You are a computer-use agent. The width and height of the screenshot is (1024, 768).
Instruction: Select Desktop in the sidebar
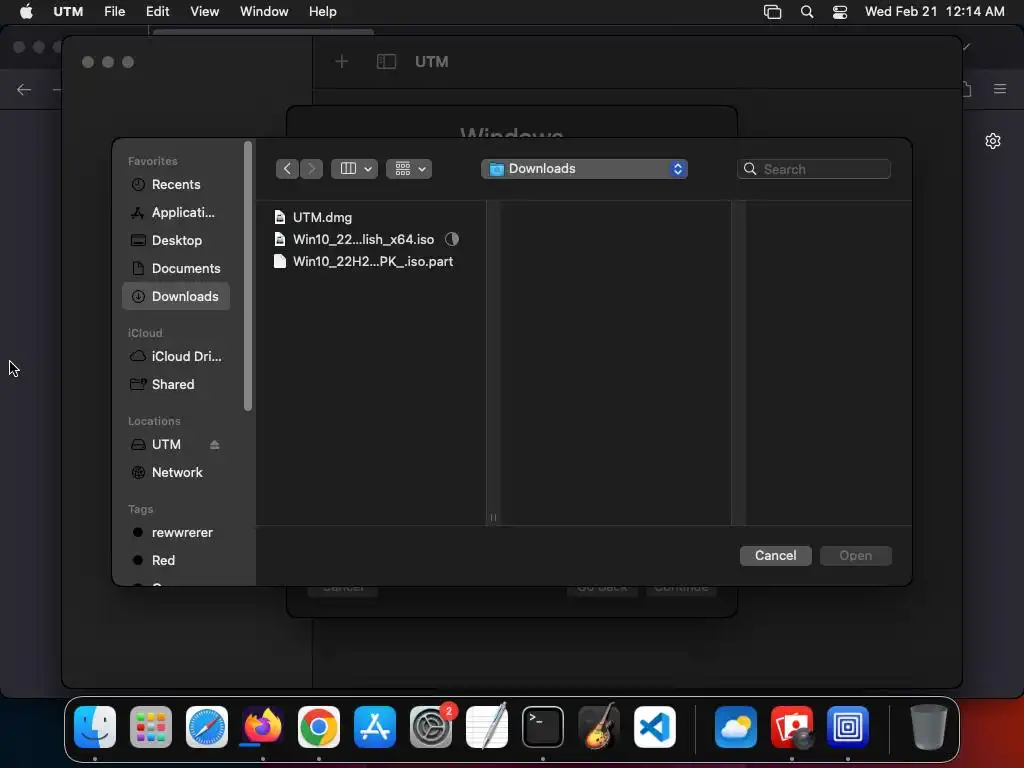[176, 240]
